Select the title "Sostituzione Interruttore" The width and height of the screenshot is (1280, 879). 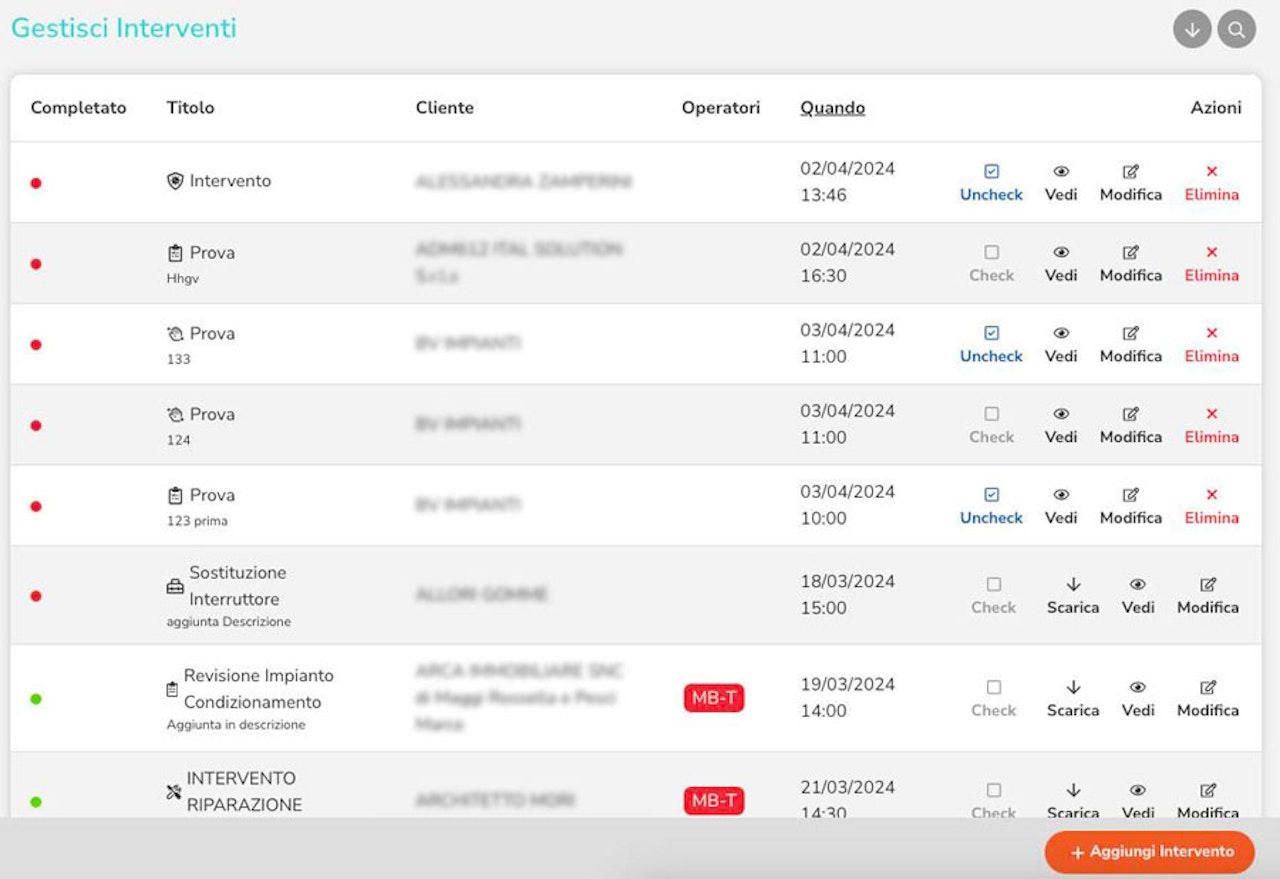(x=237, y=586)
